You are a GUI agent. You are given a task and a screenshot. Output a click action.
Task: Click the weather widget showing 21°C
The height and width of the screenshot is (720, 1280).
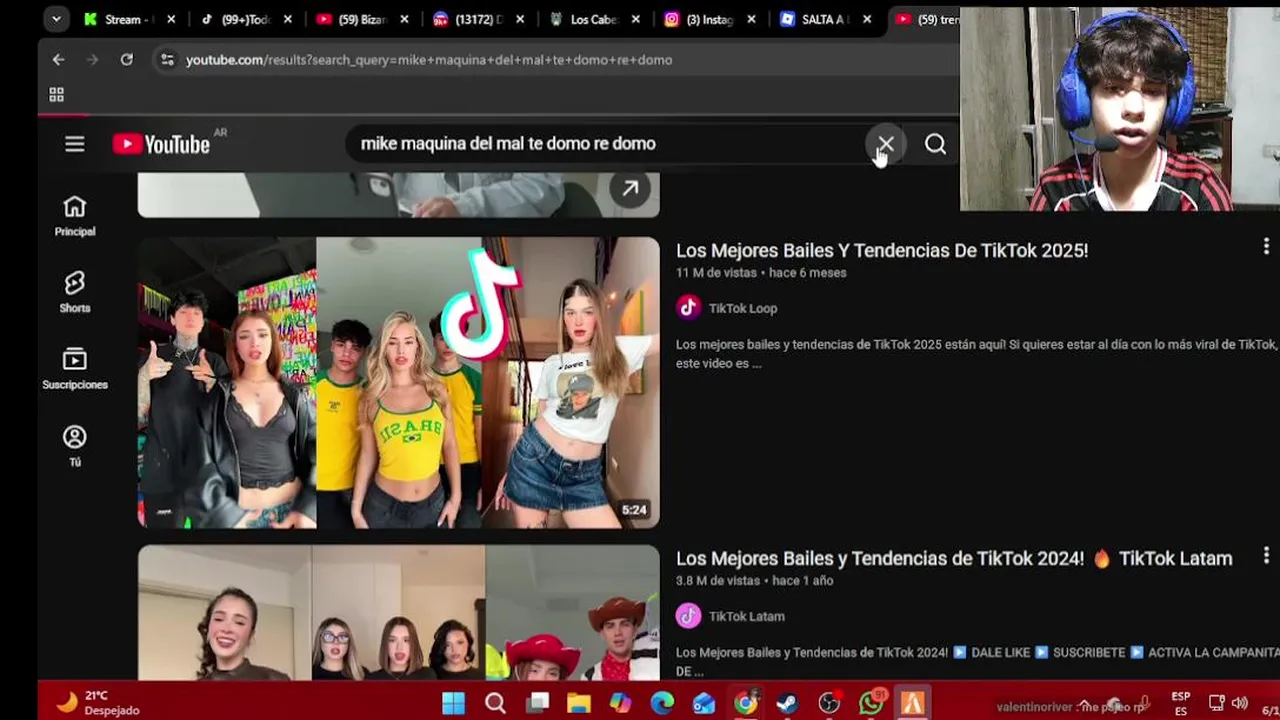(x=97, y=703)
